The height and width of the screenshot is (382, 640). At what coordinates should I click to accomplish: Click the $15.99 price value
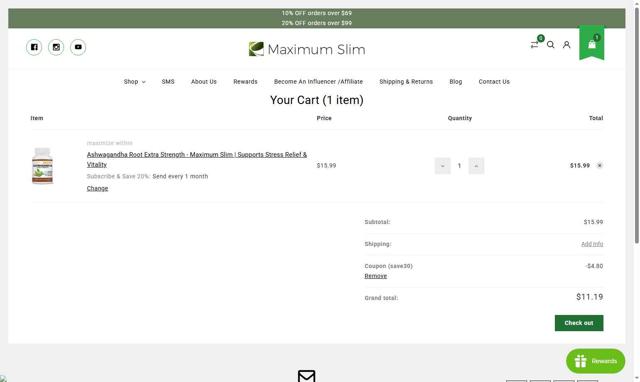(327, 165)
